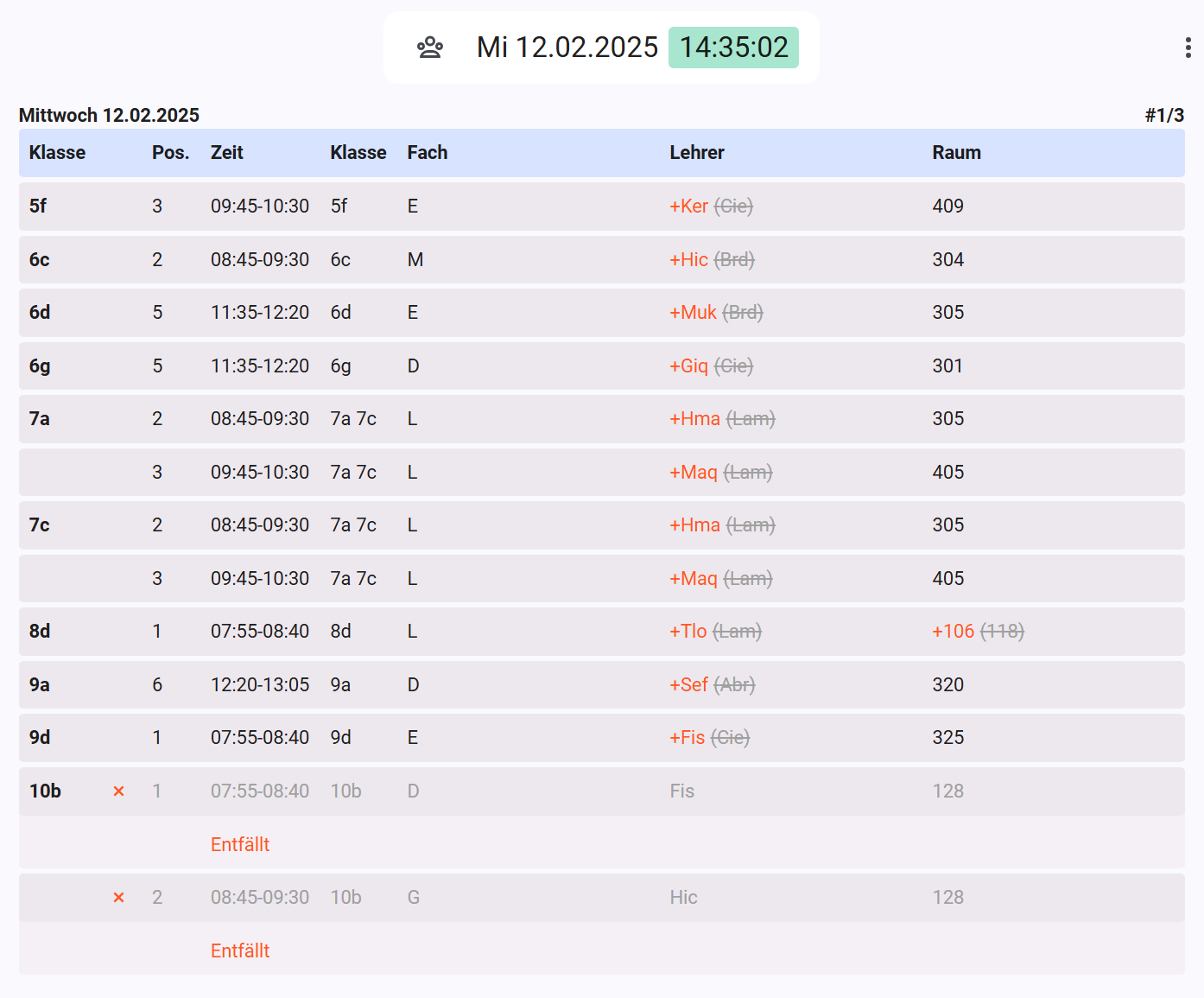The width and height of the screenshot is (1204, 998).
Task: Click first Entfällt notice under 10b
Action: click(240, 845)
